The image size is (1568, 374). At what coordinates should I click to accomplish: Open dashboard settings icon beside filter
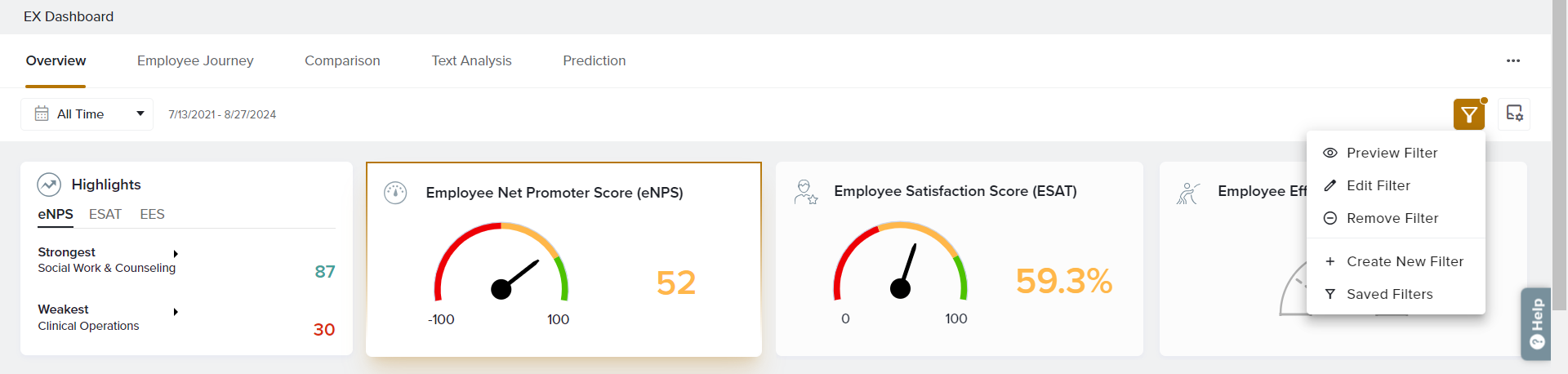pos(1514,114)
